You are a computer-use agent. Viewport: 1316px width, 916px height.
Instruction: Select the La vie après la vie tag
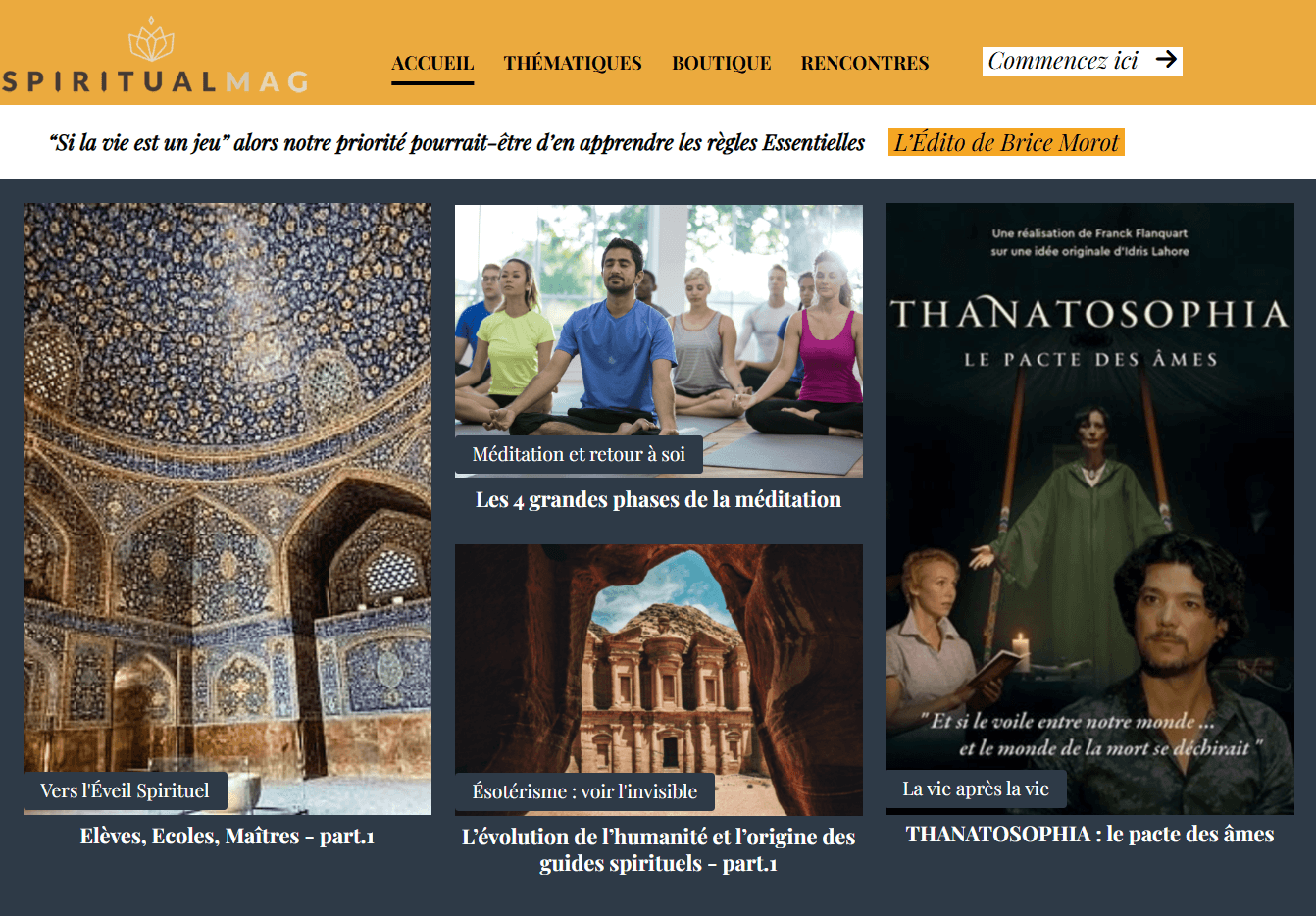pos(976,789)
